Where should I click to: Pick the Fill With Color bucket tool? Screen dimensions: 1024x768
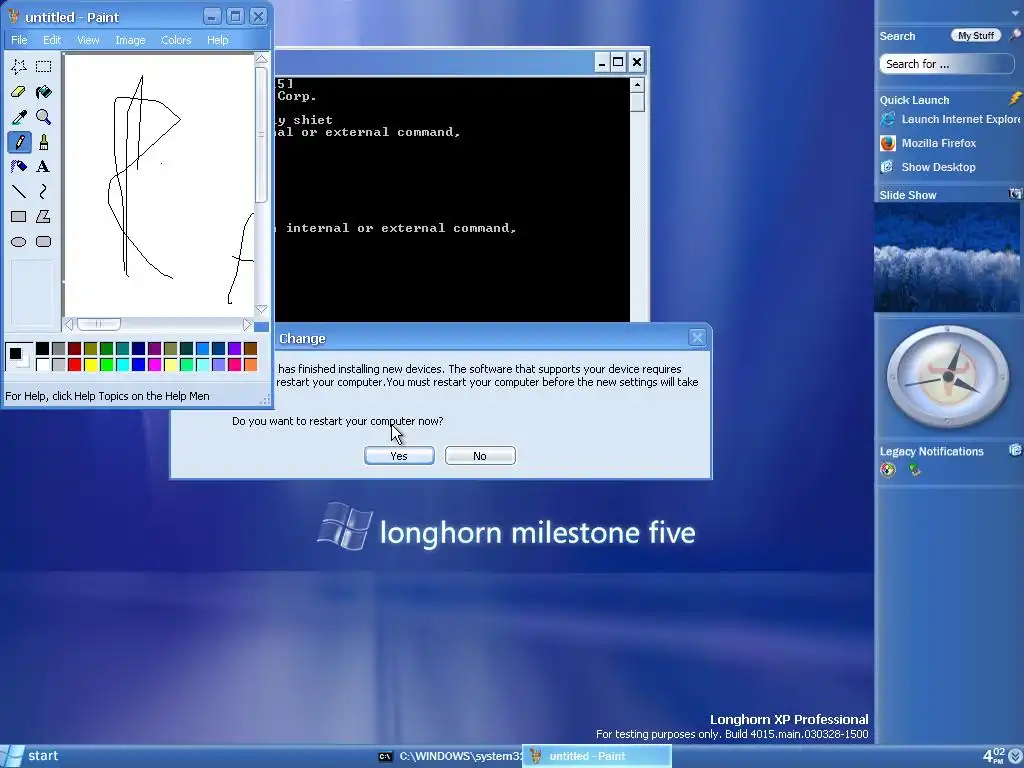coord(44,91)
